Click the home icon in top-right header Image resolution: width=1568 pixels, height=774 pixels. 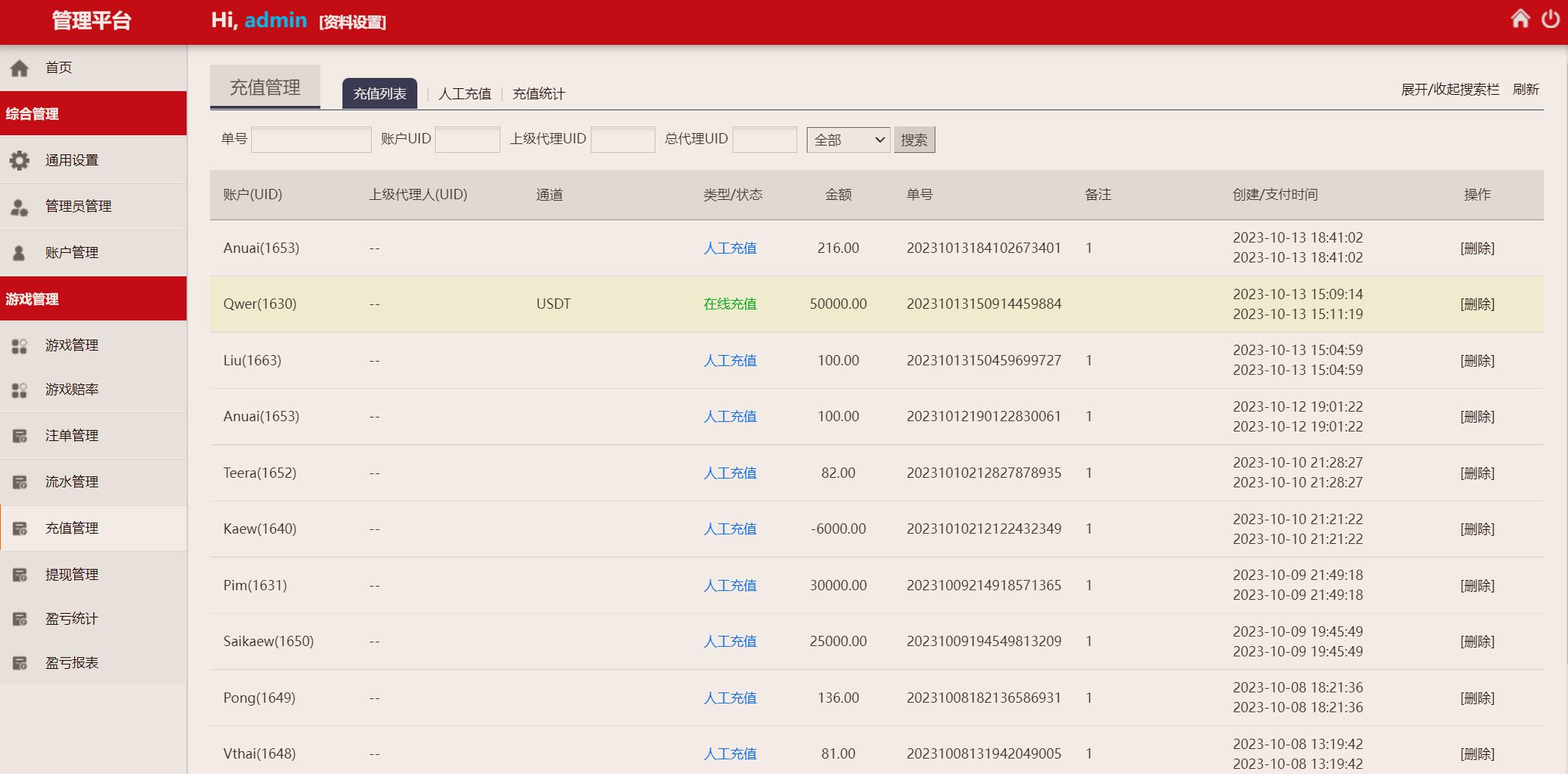pyautogui.click(x=1520, y=18)
